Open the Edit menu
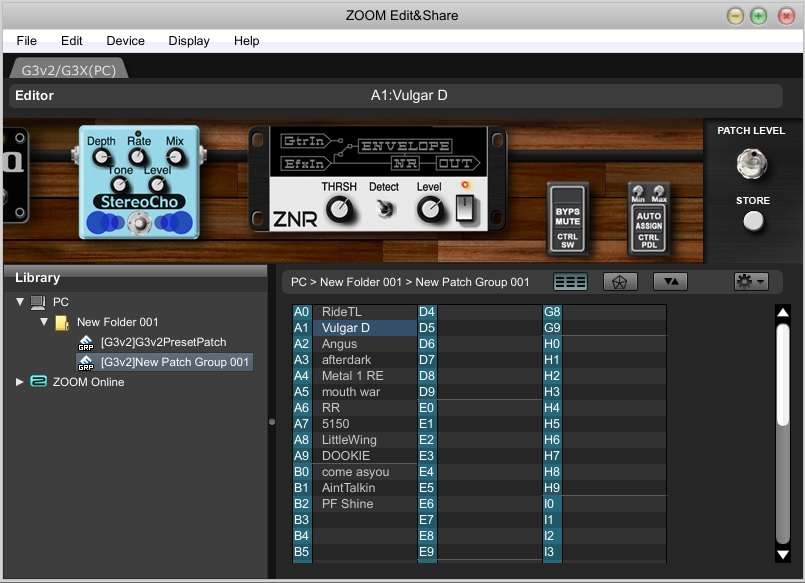Screen dimensions: 805x583 [71, 41]
